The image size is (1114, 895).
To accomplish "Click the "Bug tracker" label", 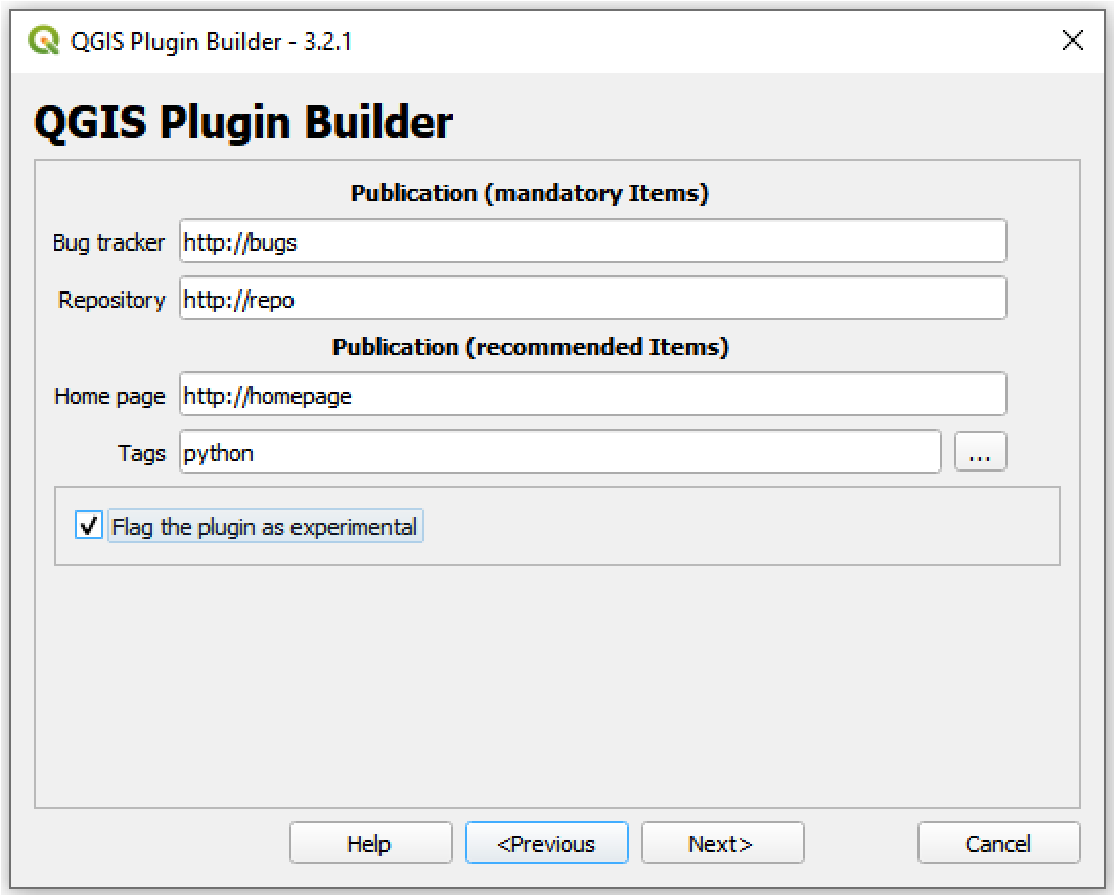I will (x=109, y=243).
